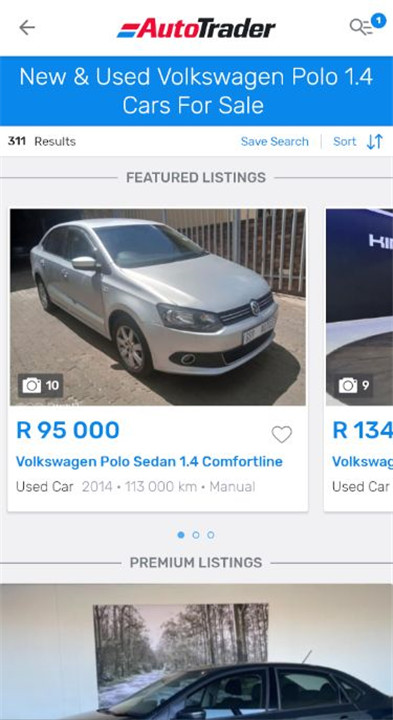The image size is (393, 720).
Task: Click the filter count badge
Action: coord(379,21)
